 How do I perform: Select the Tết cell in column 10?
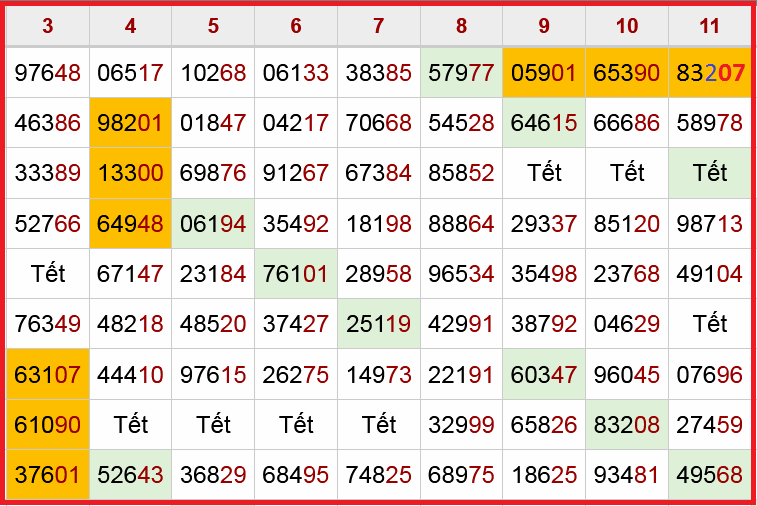coord(627,173)
